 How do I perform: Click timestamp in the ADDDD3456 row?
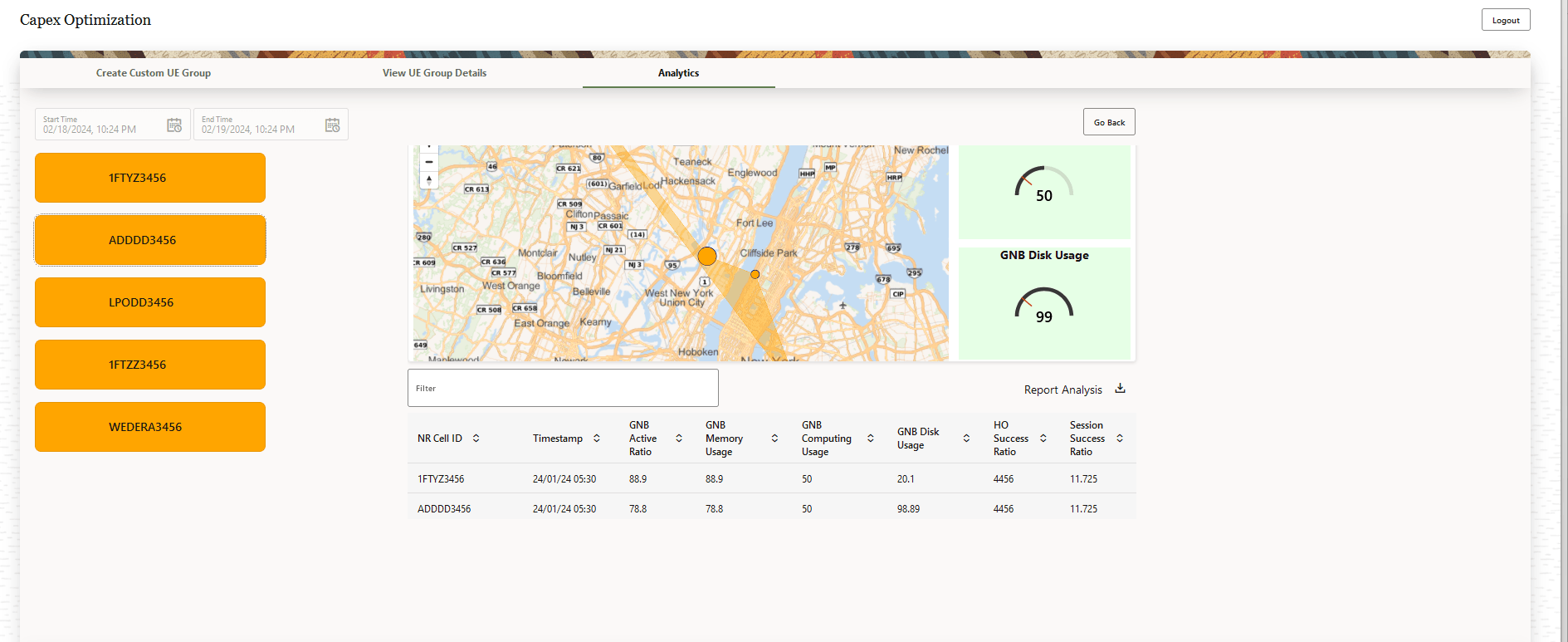click(x=564, y=509)
